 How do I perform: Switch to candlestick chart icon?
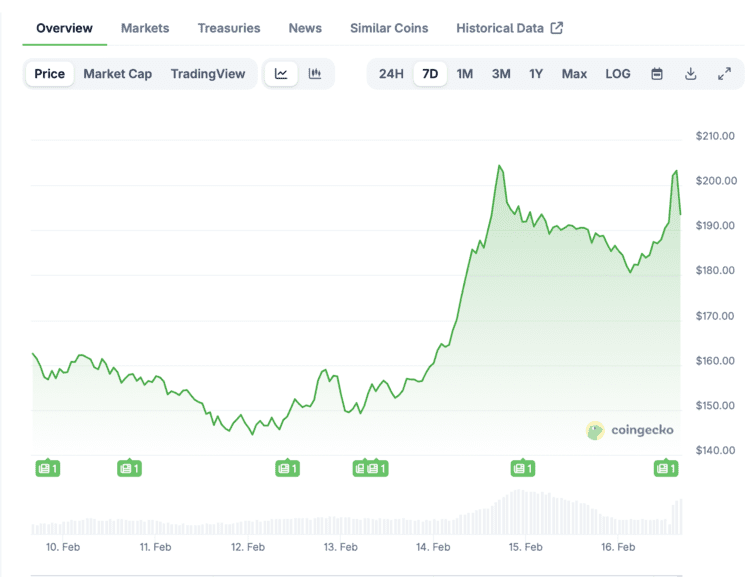(x=315, y=74)
